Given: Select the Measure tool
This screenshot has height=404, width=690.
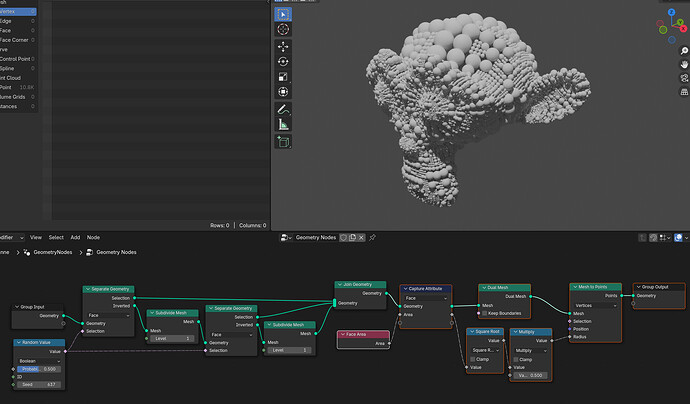Looking at the screenshot, I should [x=283, y=124].
